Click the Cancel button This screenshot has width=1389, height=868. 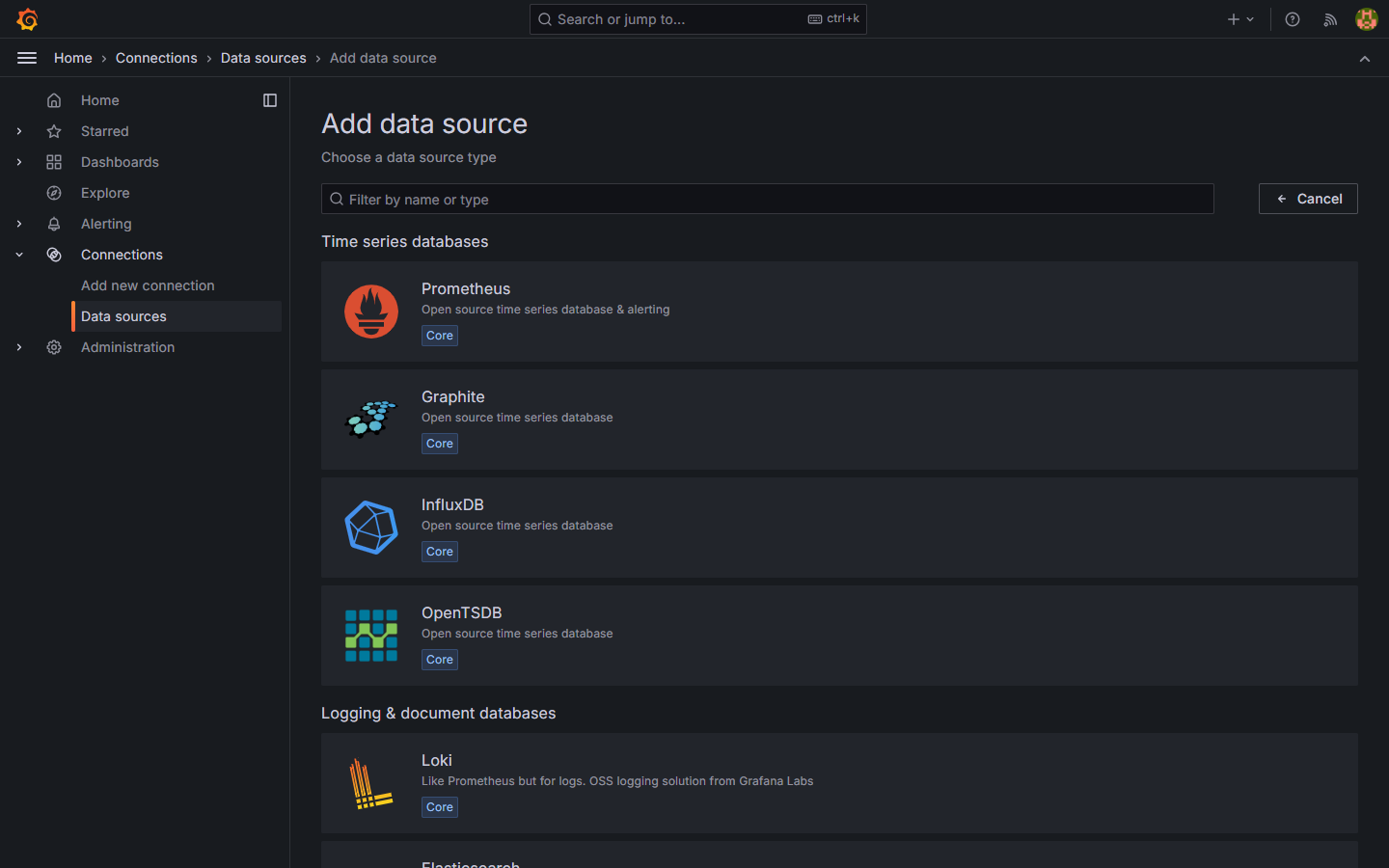(1308, 199)
